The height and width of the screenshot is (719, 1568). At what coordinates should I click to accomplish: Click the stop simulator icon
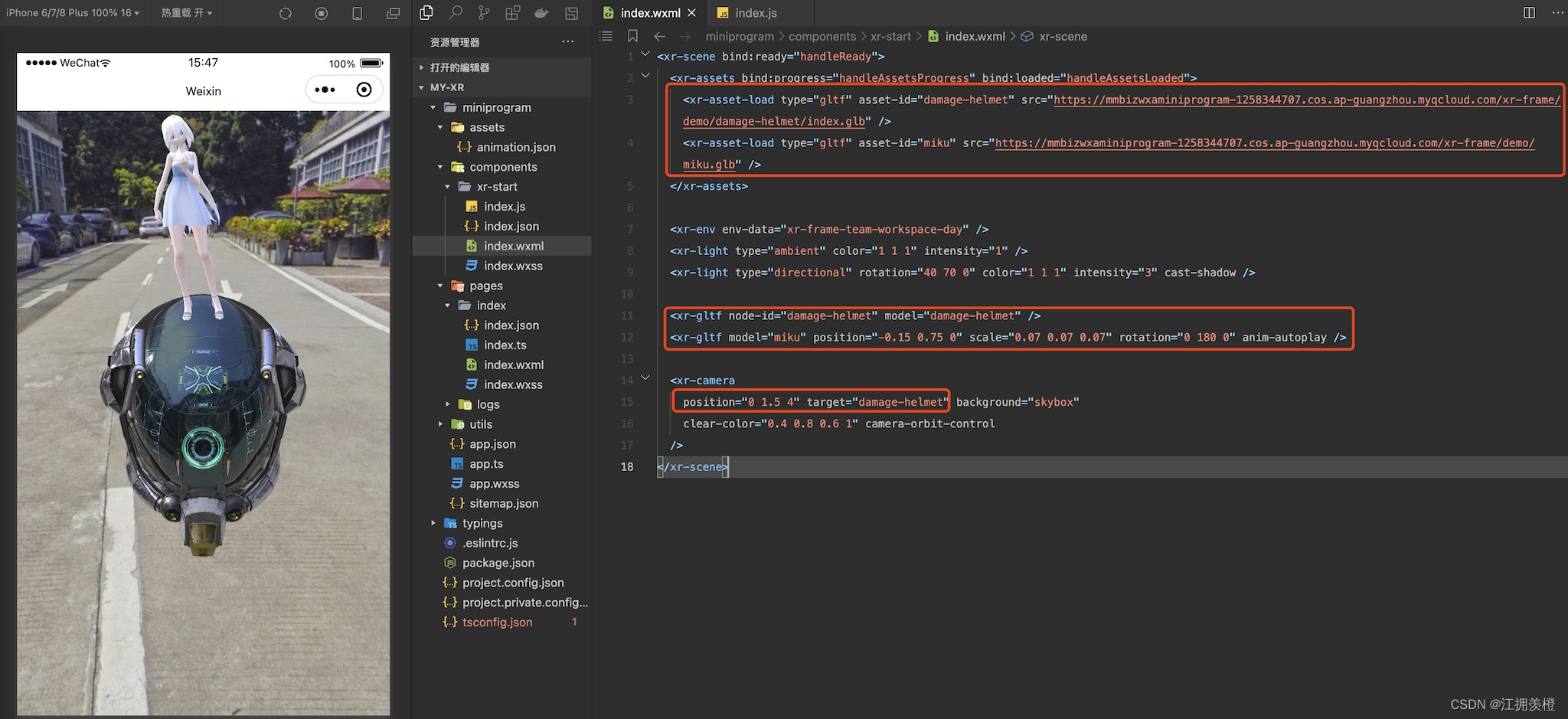pos(322,13)
